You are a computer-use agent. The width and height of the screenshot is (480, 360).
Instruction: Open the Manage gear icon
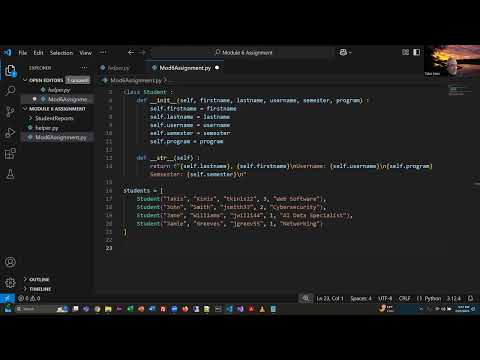[10, 283]
